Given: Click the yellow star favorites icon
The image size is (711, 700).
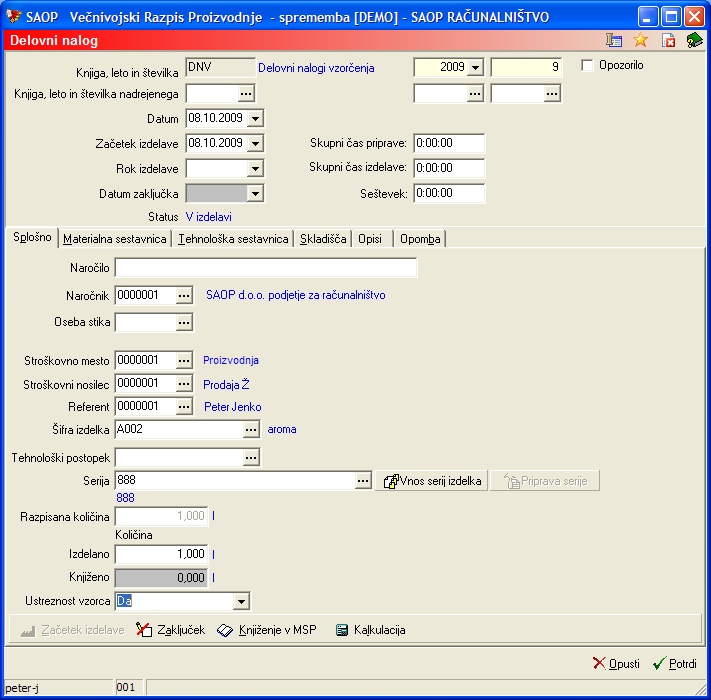Looking at the screenshot, I should (640, 40).
